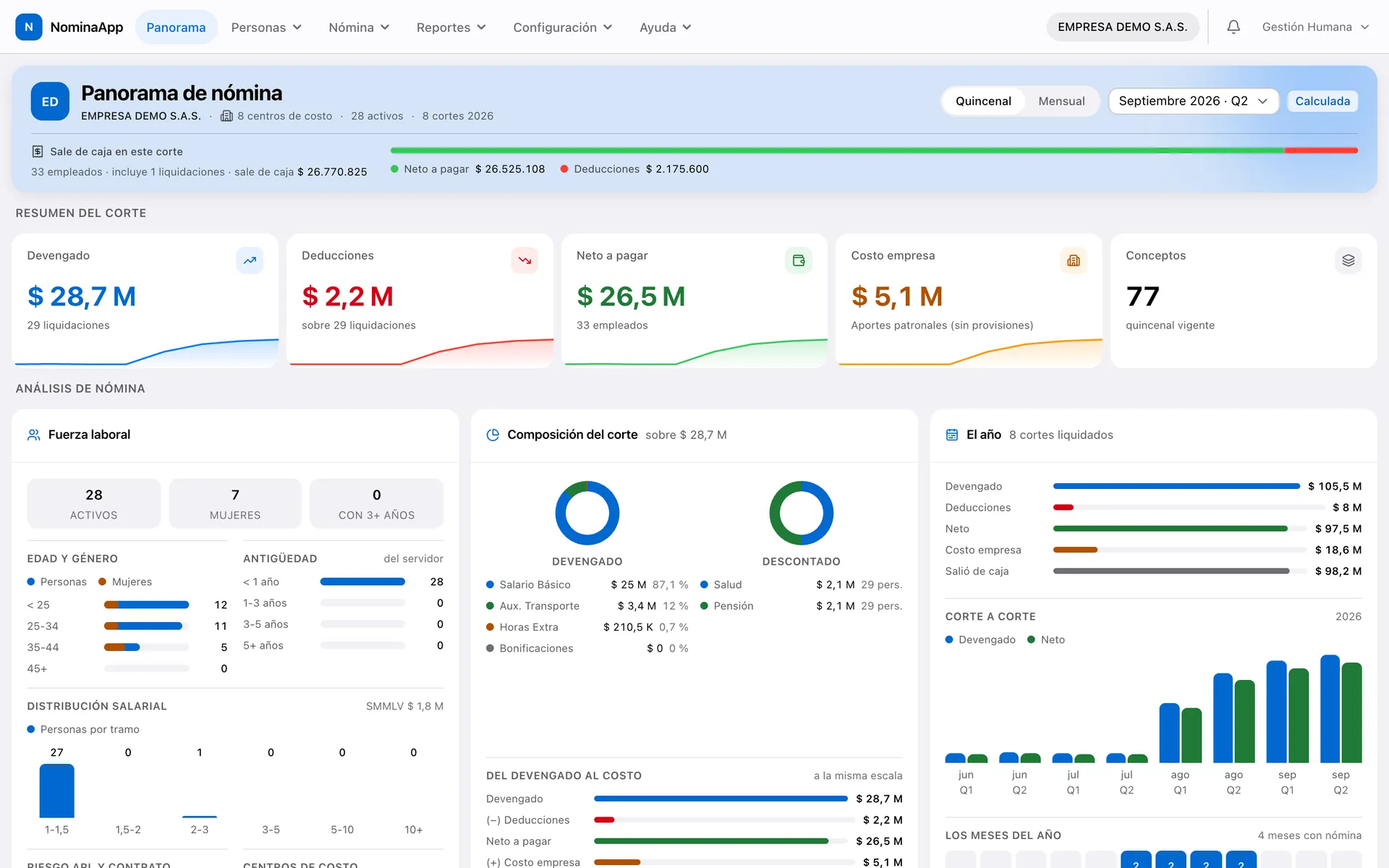
Task: Click the Costo empresa building icon
Action: coord(1074,260)
